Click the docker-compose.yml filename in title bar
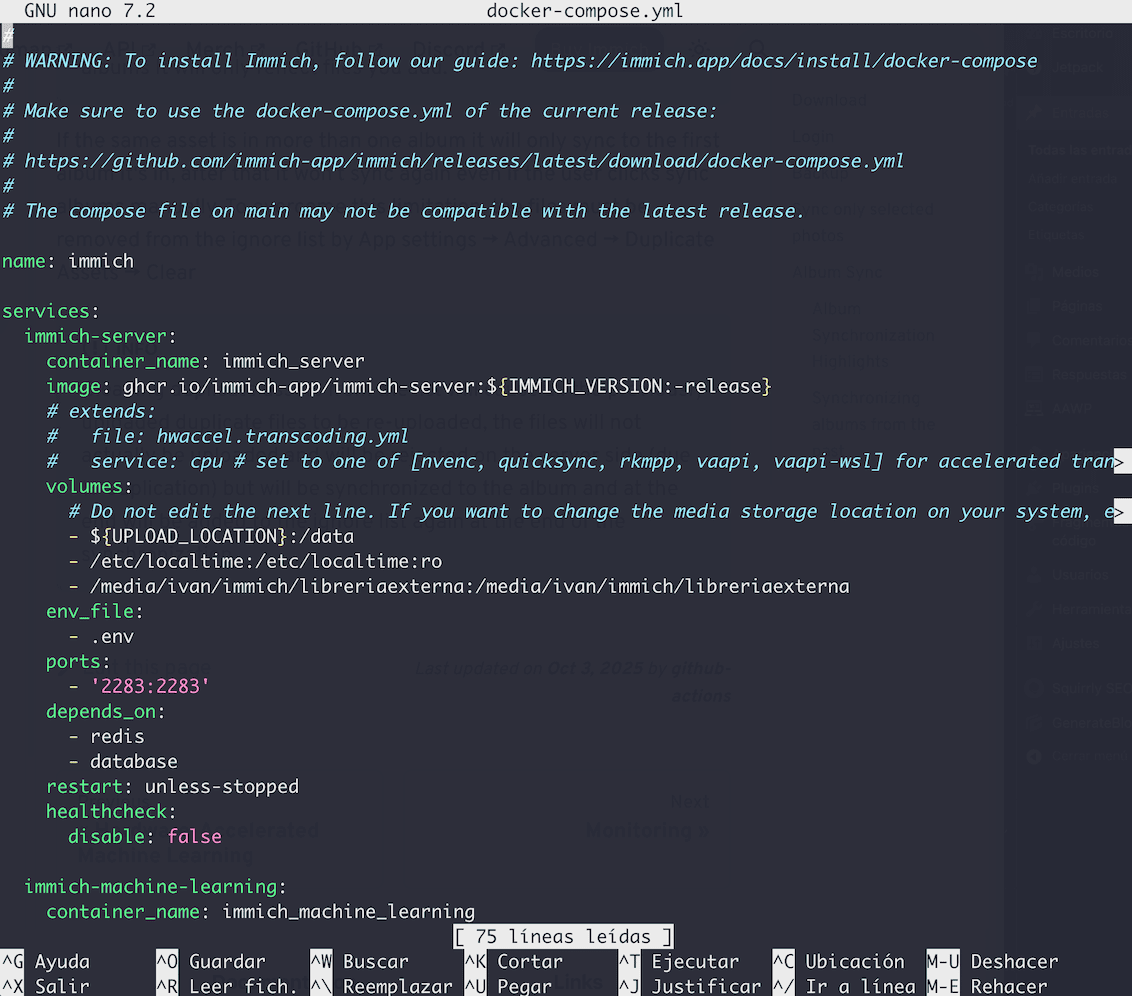Image resolution: width=1132 pixels, height=996 pixels. [x=585, y=12]
